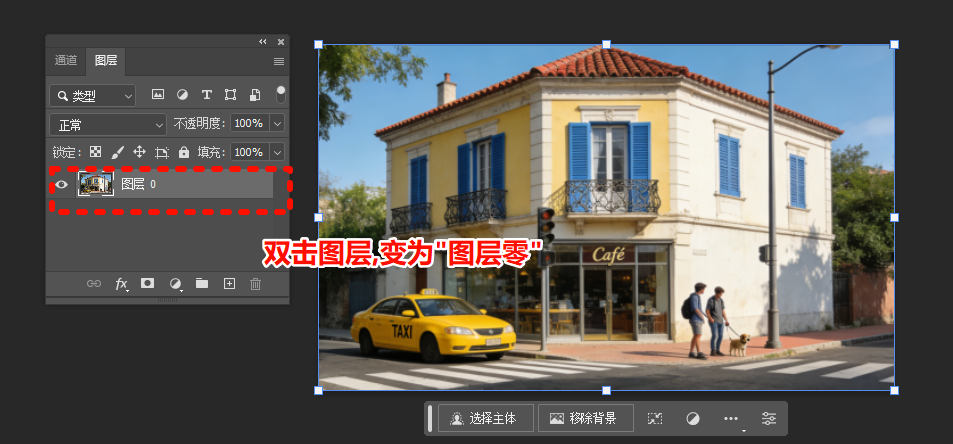
Task: Click the 选择主体 button
Action: point(485,418)
